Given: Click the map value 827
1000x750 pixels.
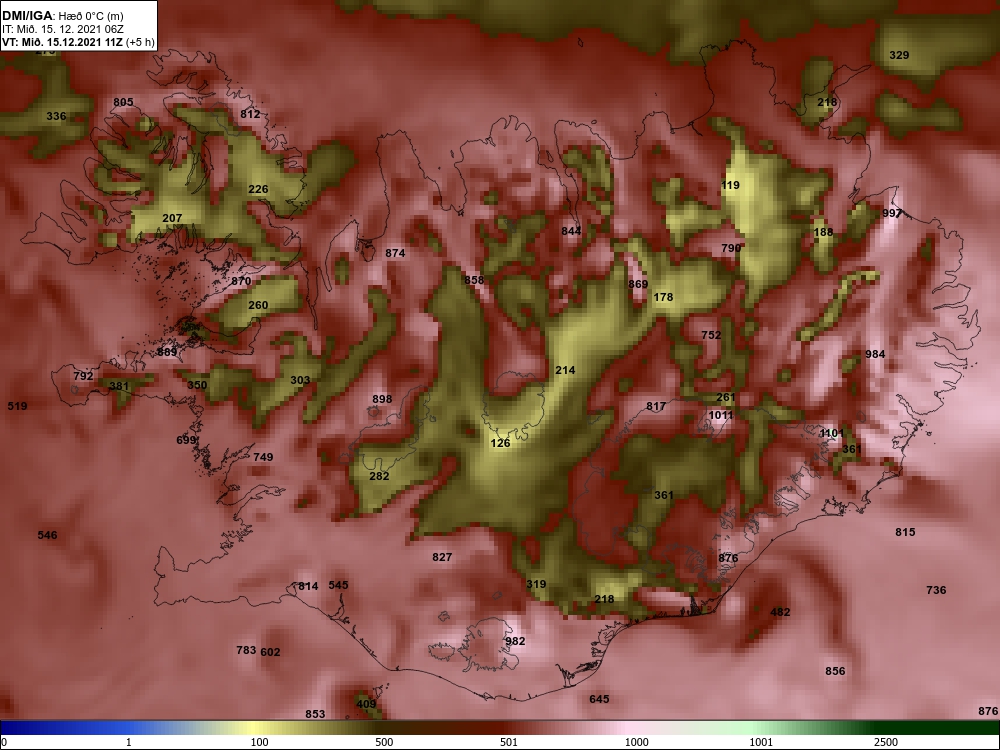Looking at the screenshot, I should [x=442, y=557].
